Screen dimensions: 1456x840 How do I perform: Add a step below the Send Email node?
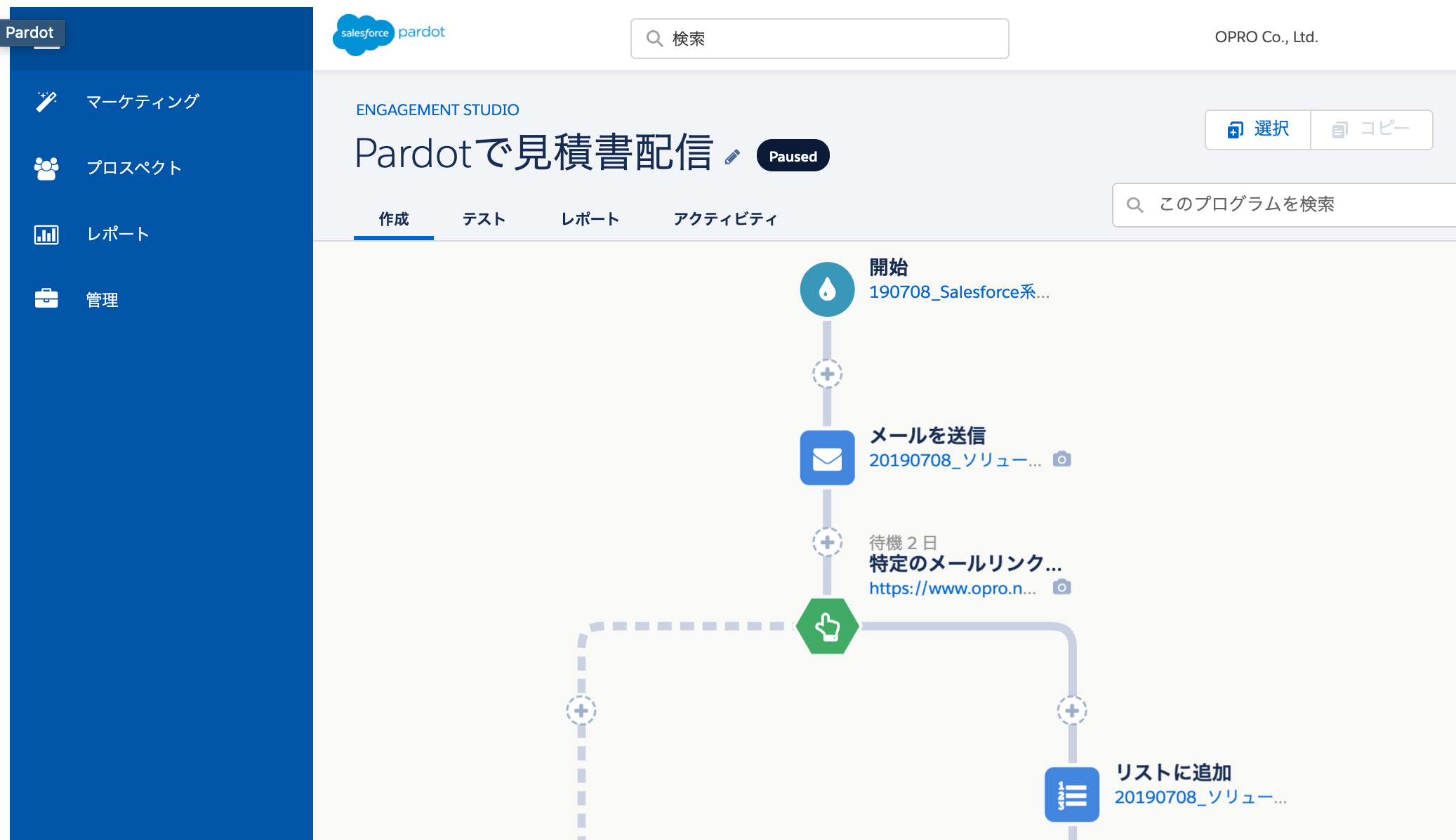(x=827, y=542)
